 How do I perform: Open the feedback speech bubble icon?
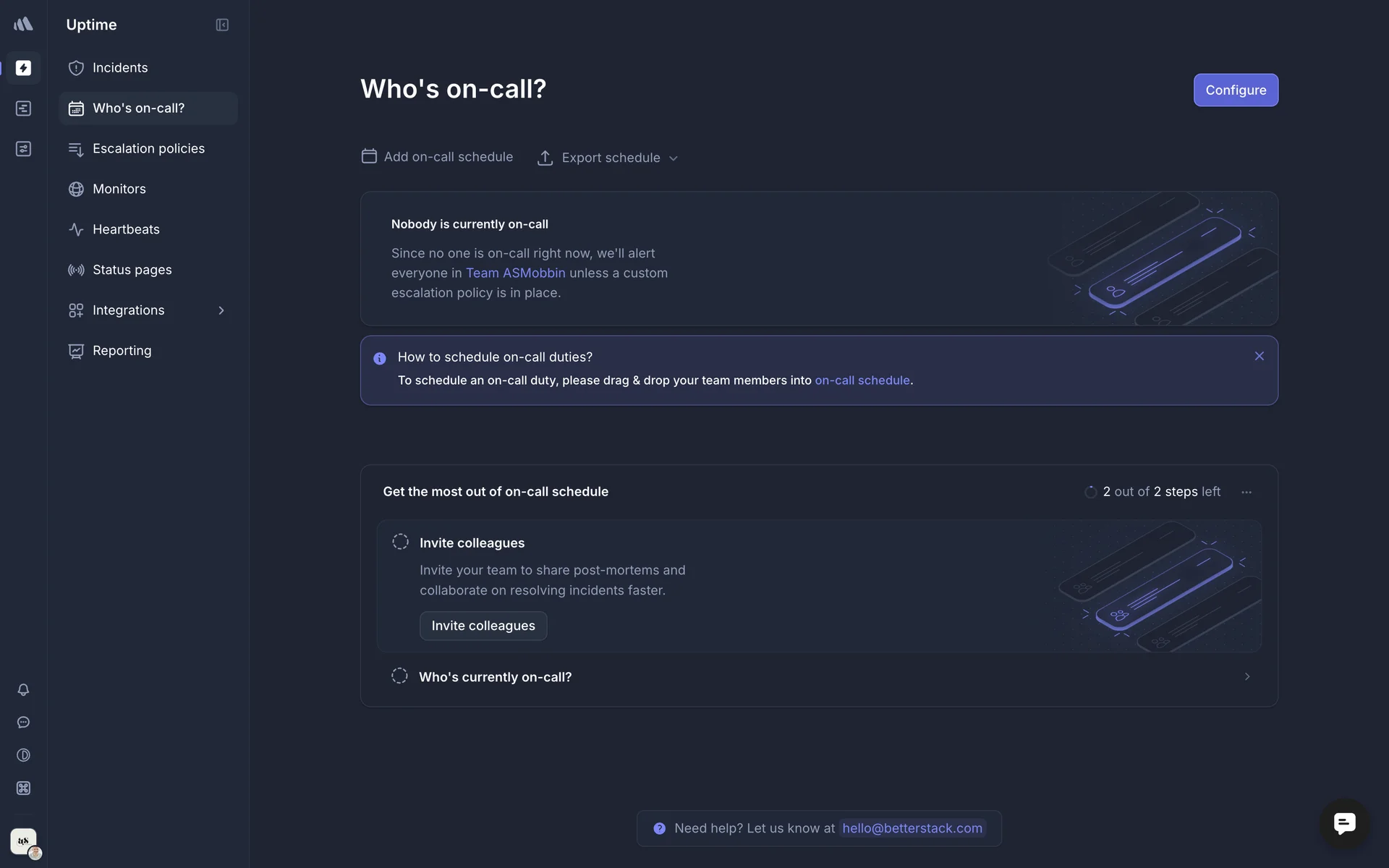(x=23, y=723)
